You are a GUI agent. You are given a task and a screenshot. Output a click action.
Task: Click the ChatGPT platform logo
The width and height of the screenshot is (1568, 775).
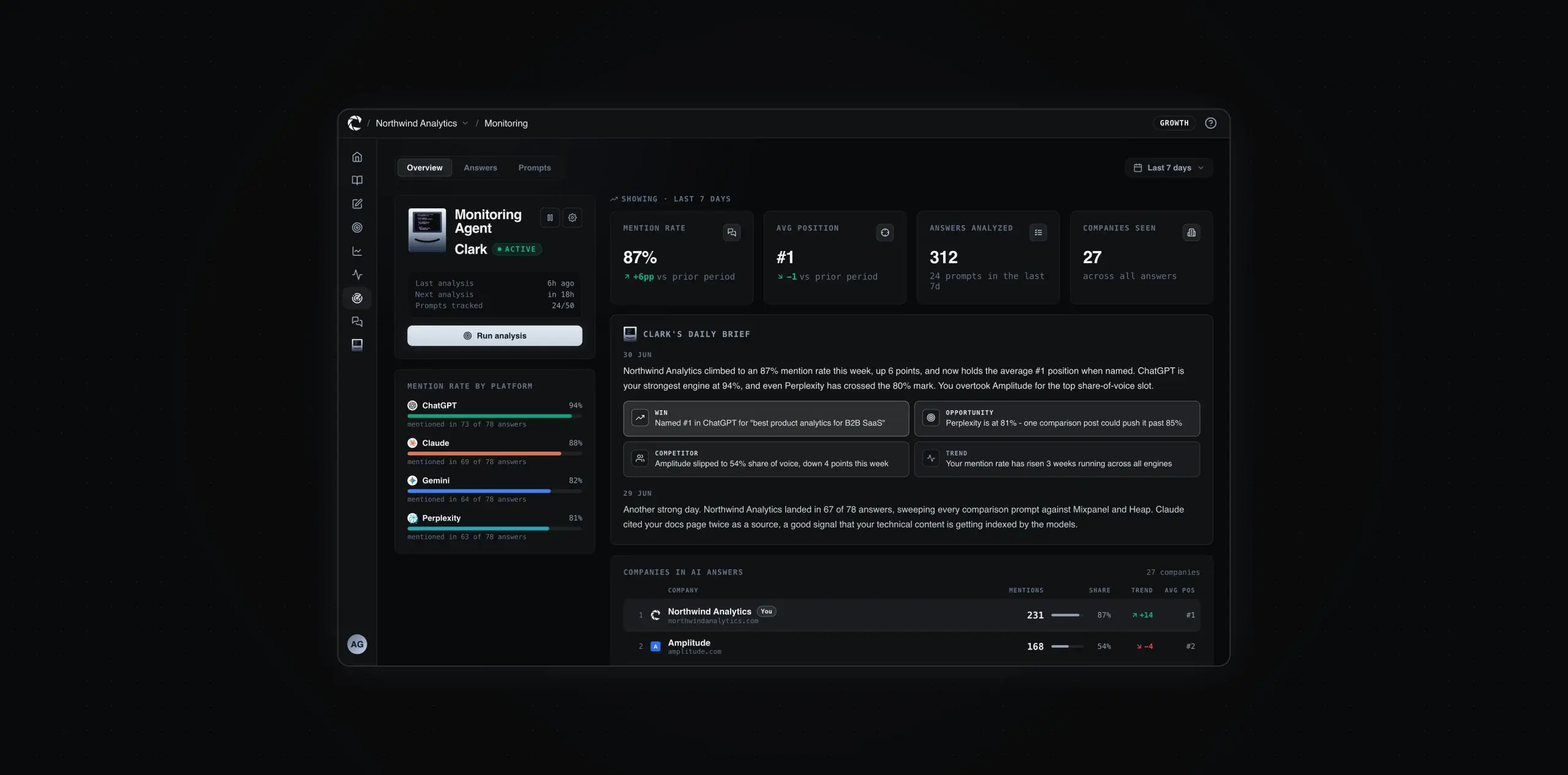coord(412,405)
